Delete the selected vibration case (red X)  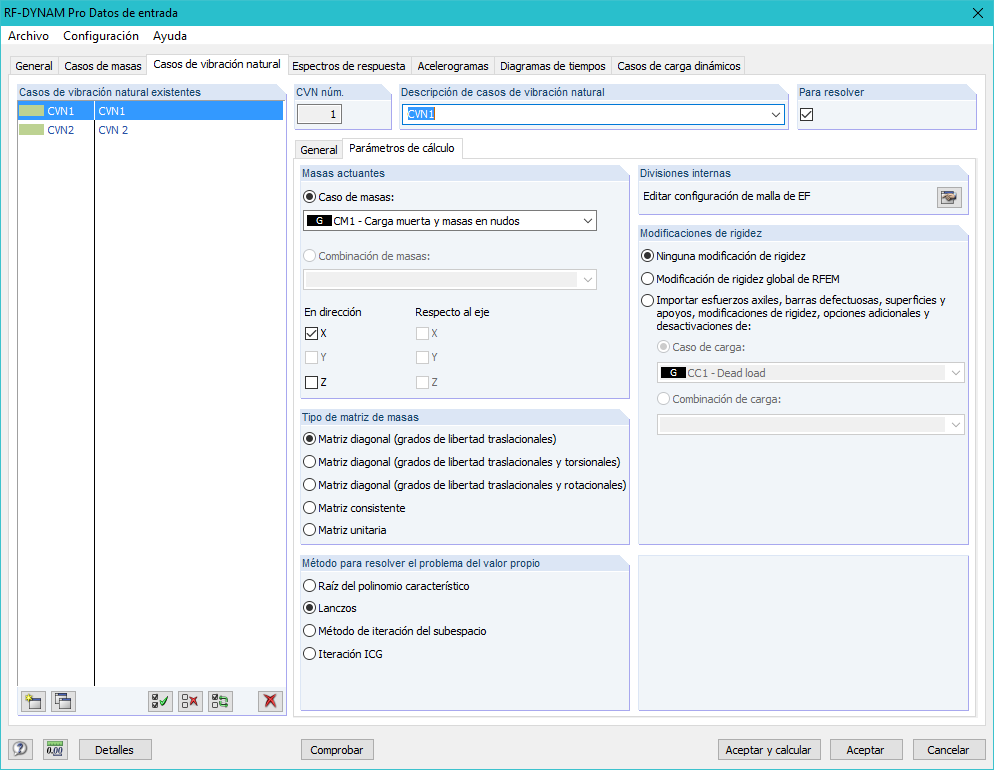[271, 701]
